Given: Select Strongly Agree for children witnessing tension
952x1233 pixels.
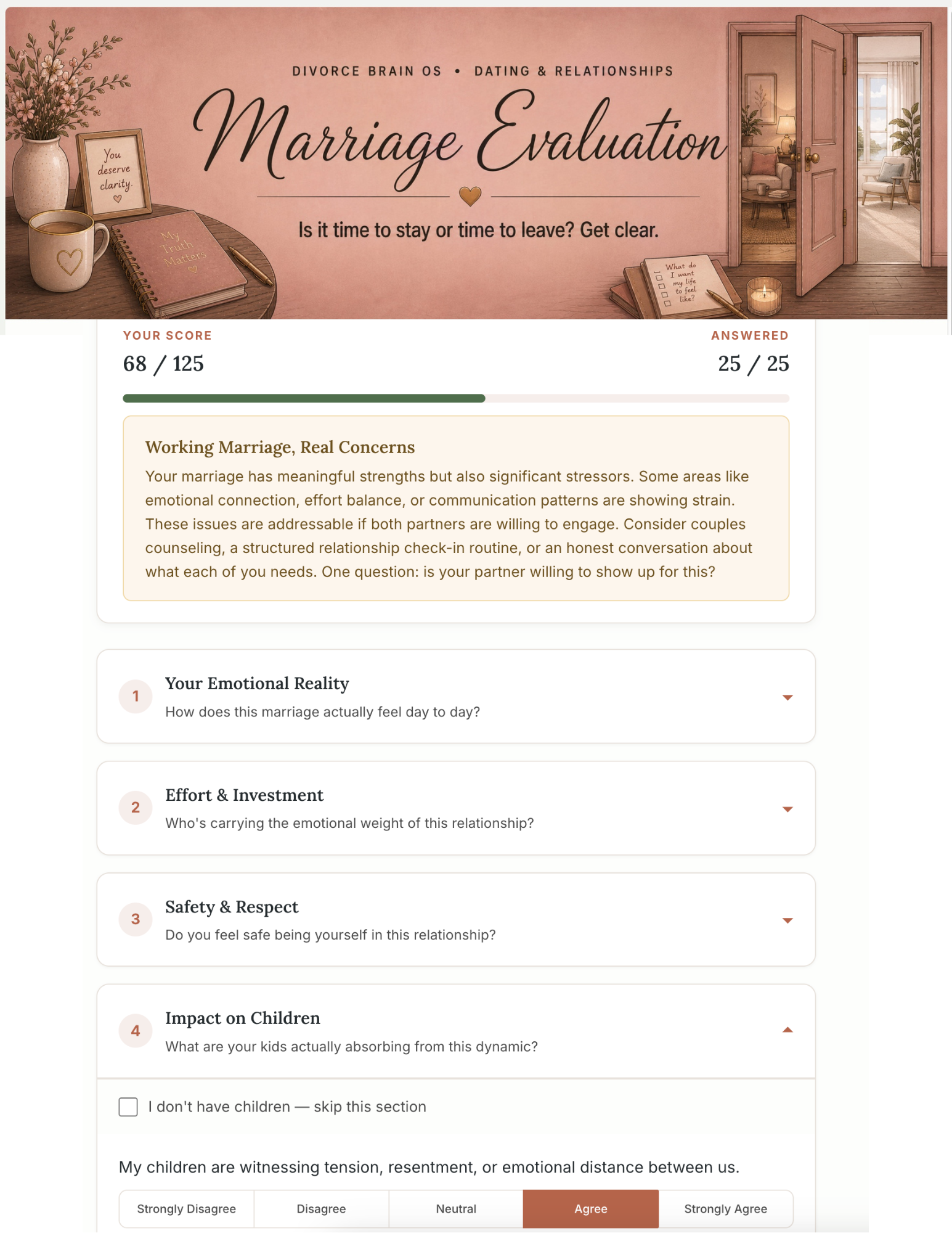Looking at the screenshot, I should point(725,1209).
